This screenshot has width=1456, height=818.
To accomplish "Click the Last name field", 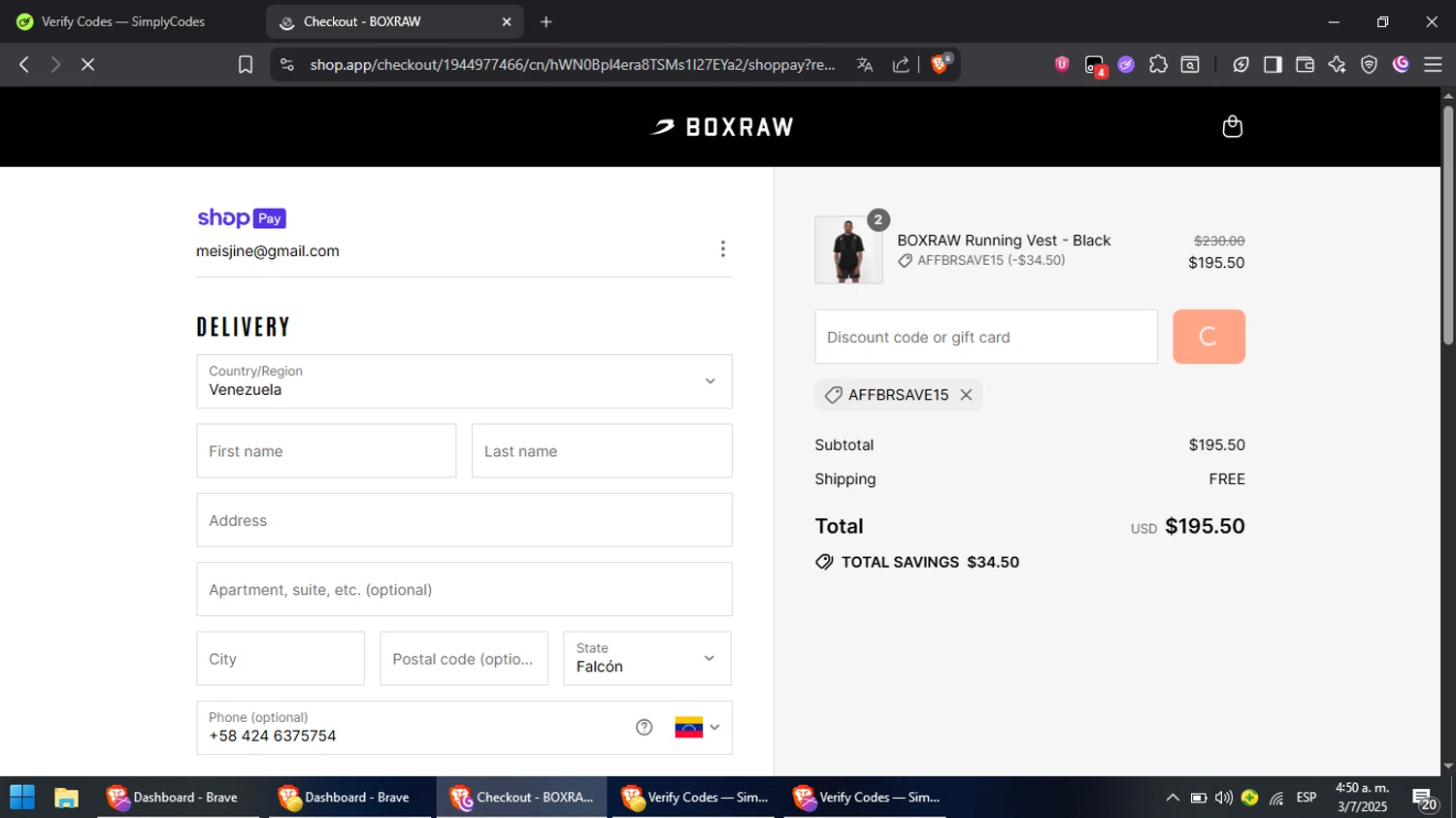I will [602, 451].
